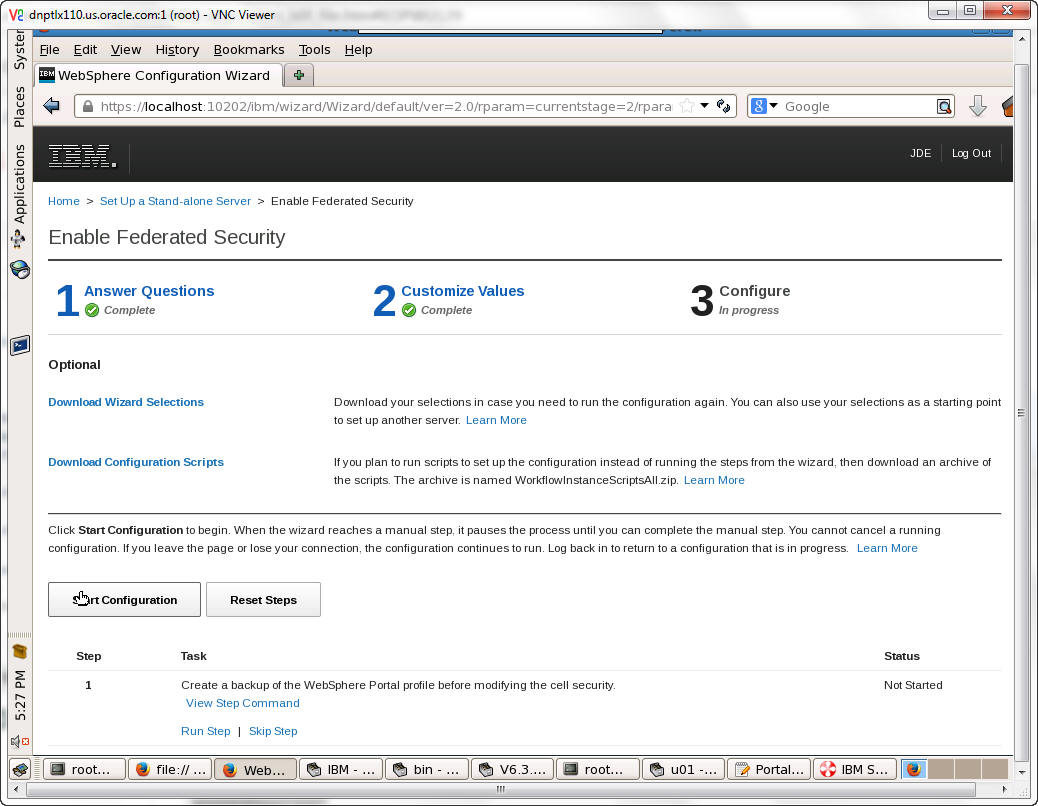Open the Customize Values step

[463, 291]
